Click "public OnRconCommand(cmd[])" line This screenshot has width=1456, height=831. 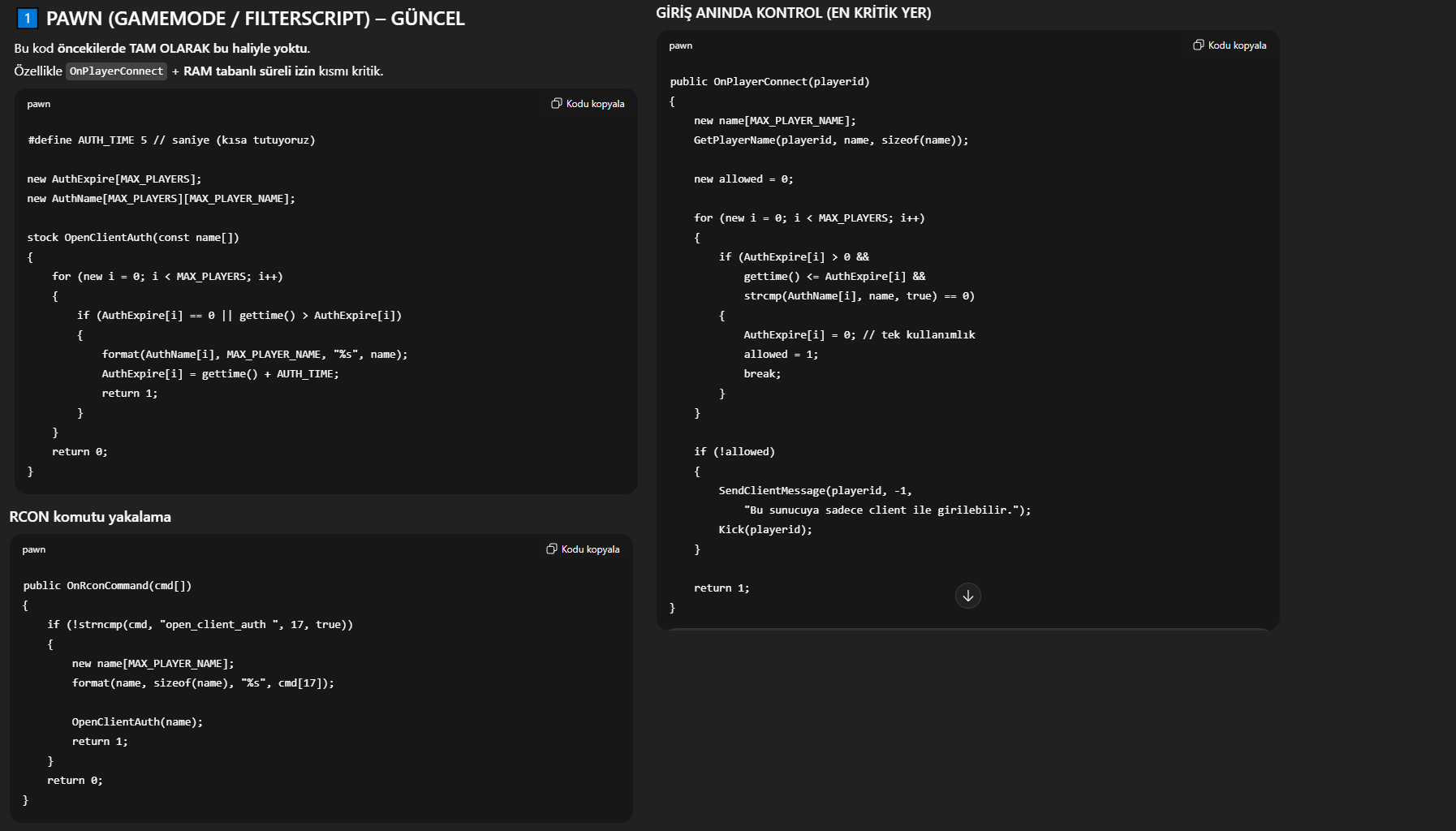click(x=107, y=586)
